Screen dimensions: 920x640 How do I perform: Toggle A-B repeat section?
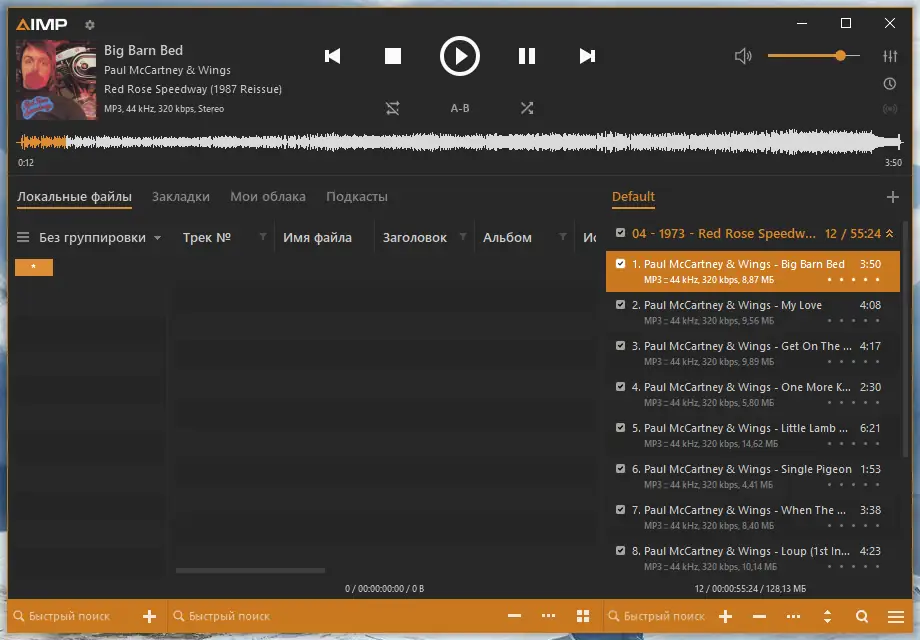click(x=459, y=108)
